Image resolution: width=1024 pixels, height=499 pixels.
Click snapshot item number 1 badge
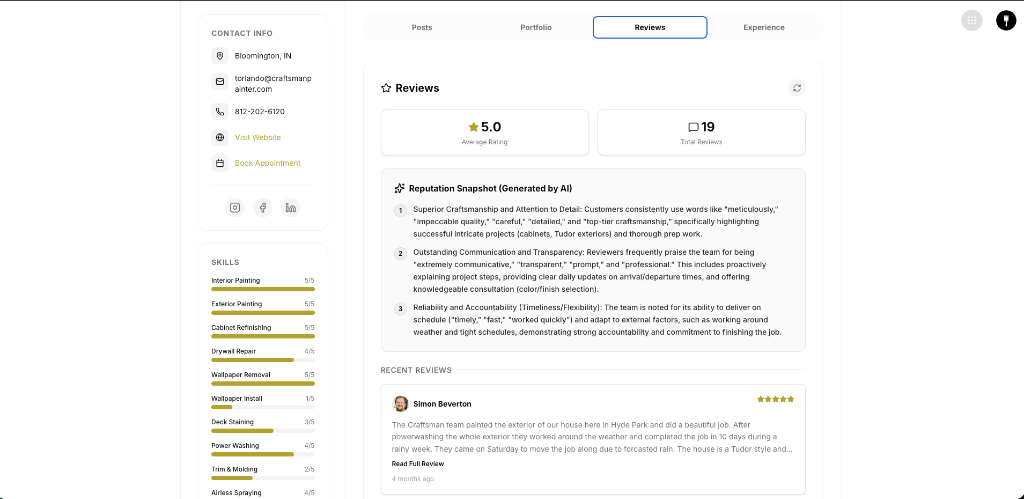pyautogui.click(x=400, y=211)
